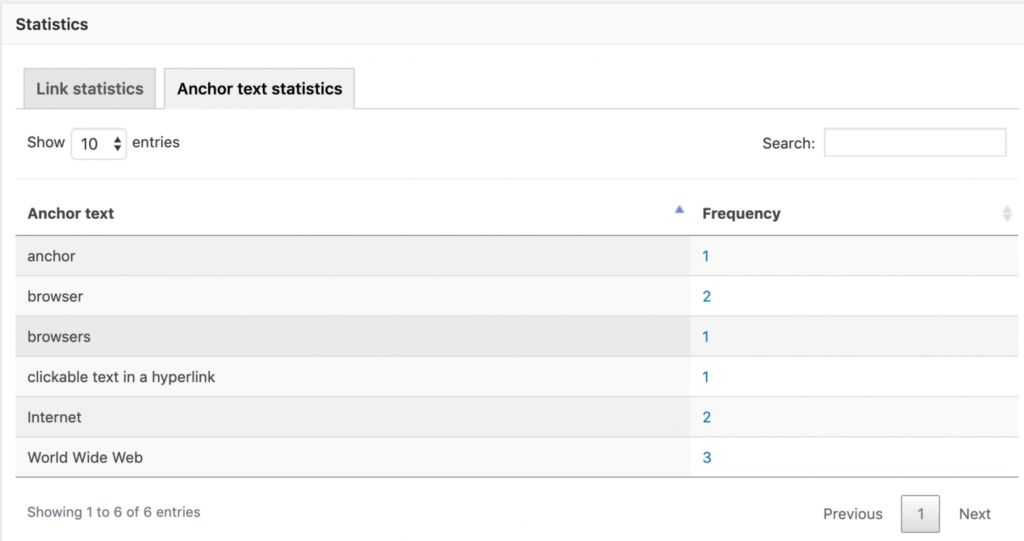Click the Statistics panel heading
The height and width of the screenshot is (541, 1024).
(x=52, y=24)
